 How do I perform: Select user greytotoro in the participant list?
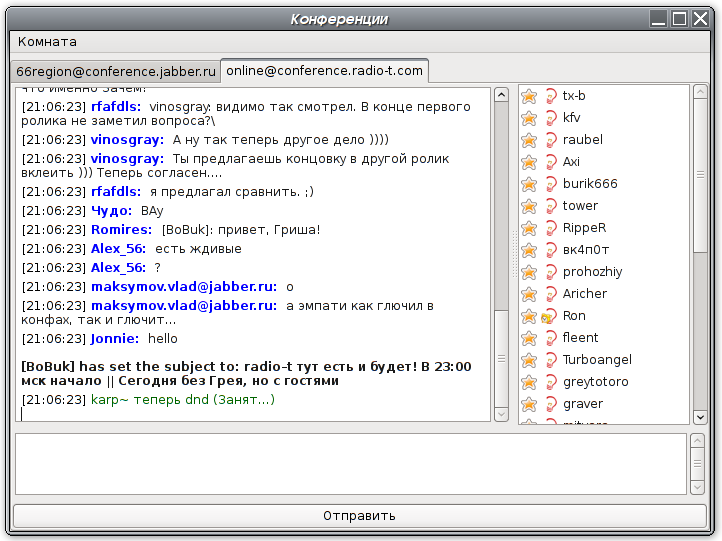[595, 382]
